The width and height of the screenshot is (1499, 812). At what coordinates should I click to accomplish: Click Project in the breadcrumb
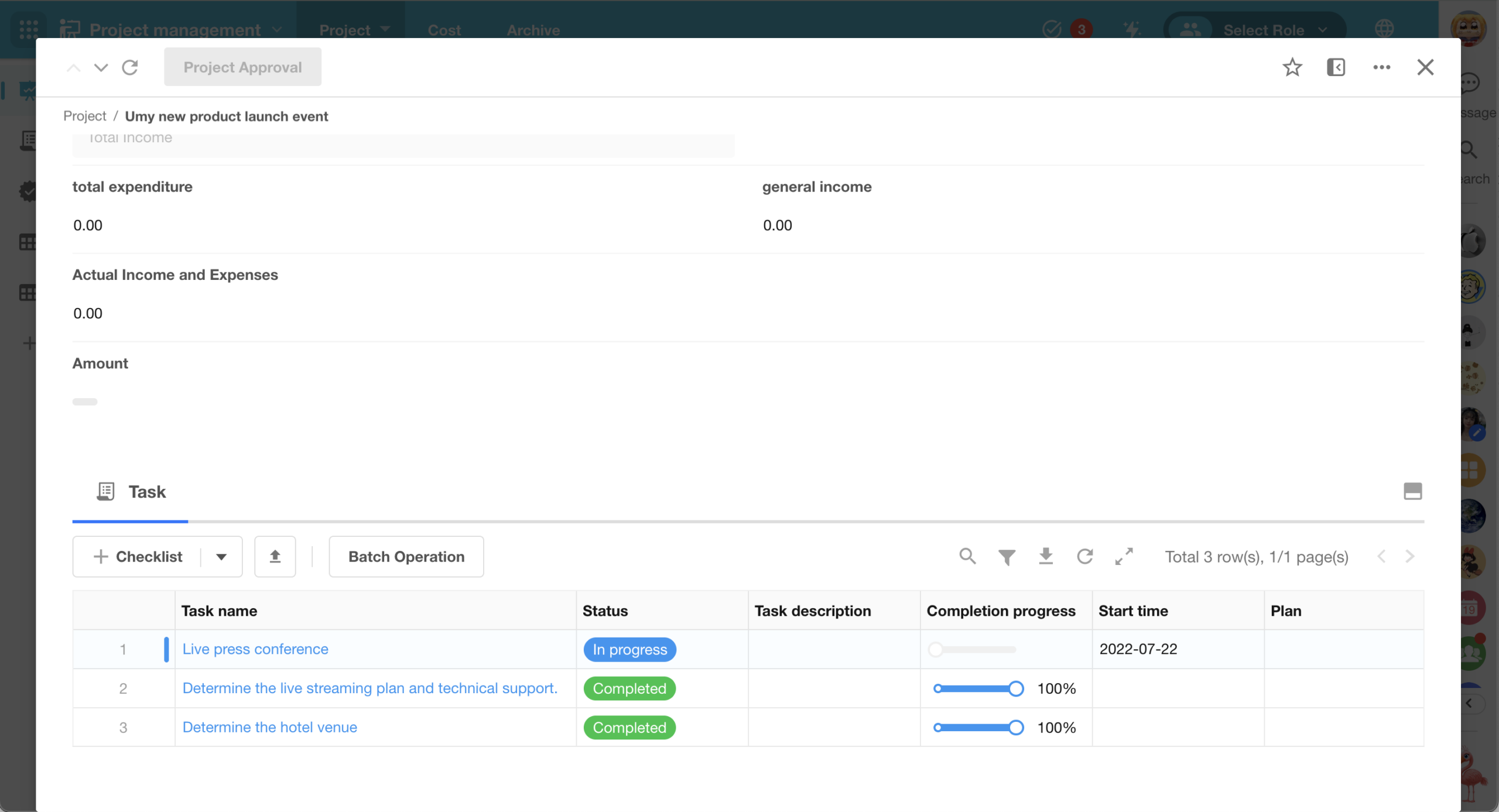click(84, 116)
